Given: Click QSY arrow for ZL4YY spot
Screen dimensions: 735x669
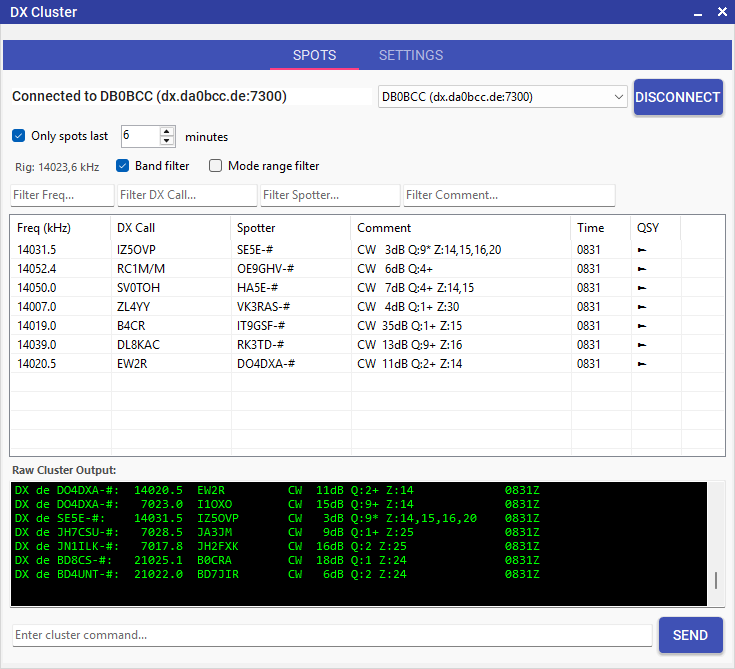Looking at the screenshot, I should click(x=642, y=307).
